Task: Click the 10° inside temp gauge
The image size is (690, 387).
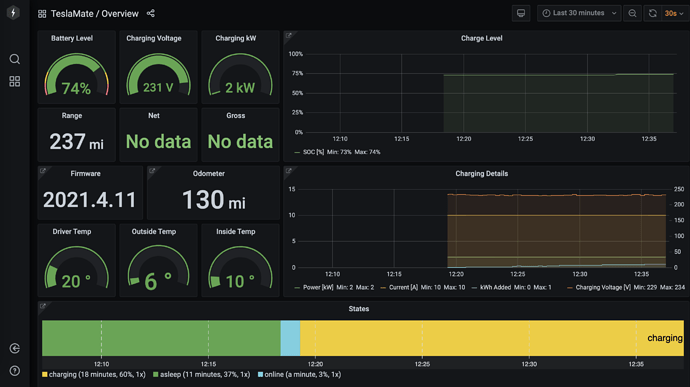Action: pyautogui.click(x=240, y=267)
